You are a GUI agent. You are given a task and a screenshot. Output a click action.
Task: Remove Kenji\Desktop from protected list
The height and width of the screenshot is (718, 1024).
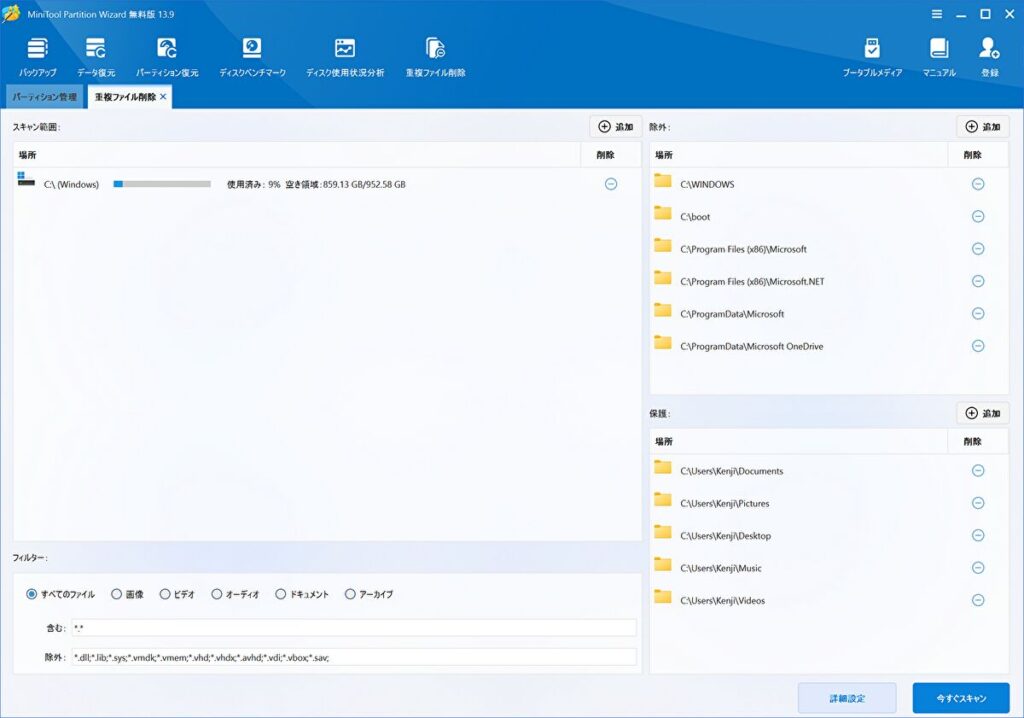(x=978, y=535)
